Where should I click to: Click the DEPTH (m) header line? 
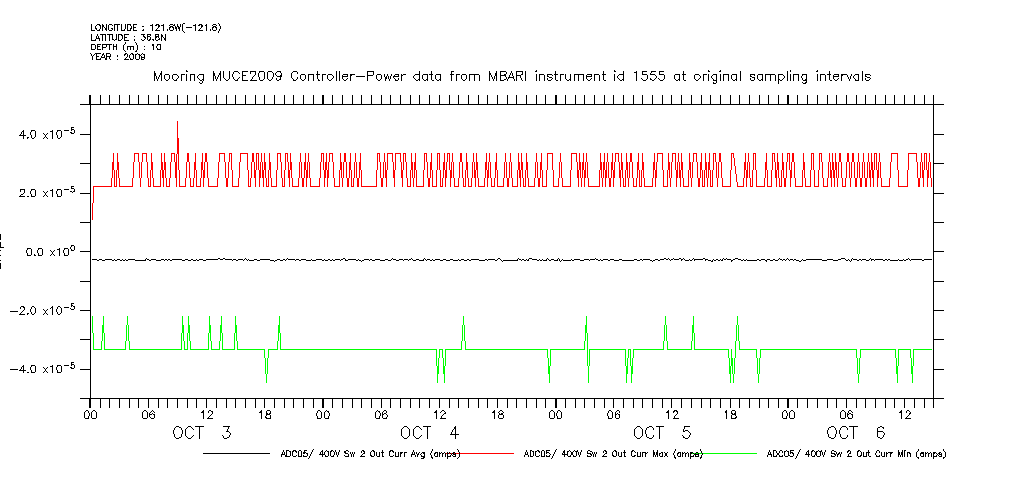[125, 47]
